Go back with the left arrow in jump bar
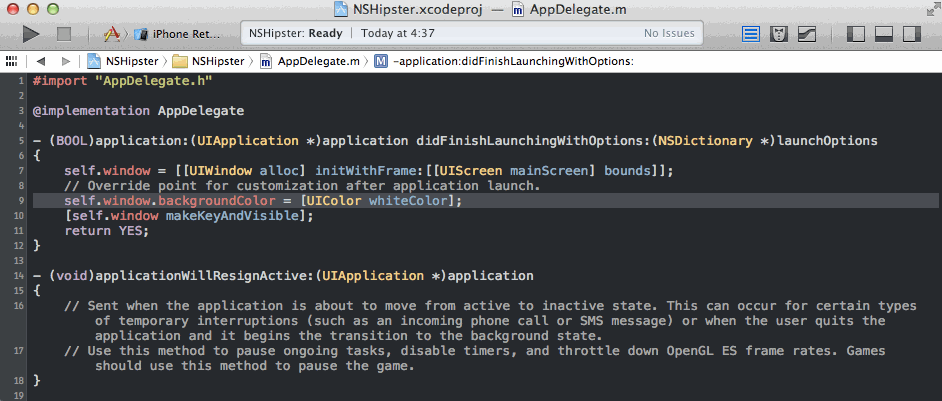This screenshot has width=942, height=401. coord(41,61)
